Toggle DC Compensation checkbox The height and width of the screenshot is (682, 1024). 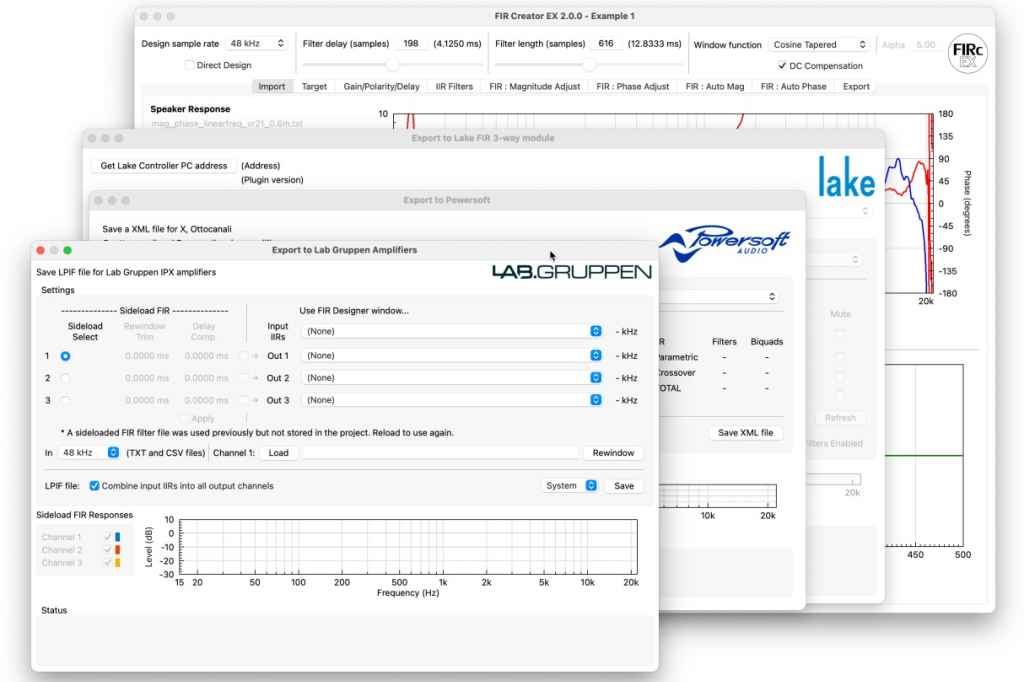[x=782, y=65]
